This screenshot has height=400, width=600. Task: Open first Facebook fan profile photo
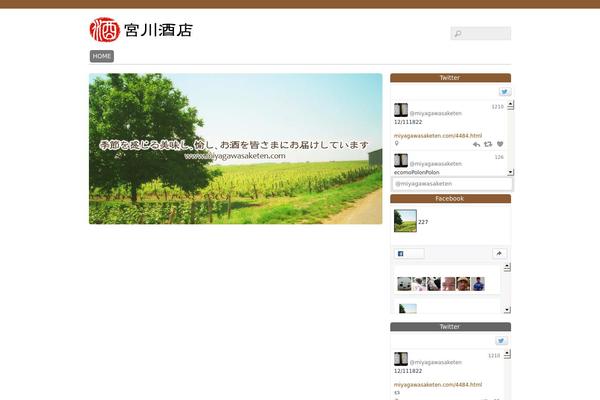(404, 284)
